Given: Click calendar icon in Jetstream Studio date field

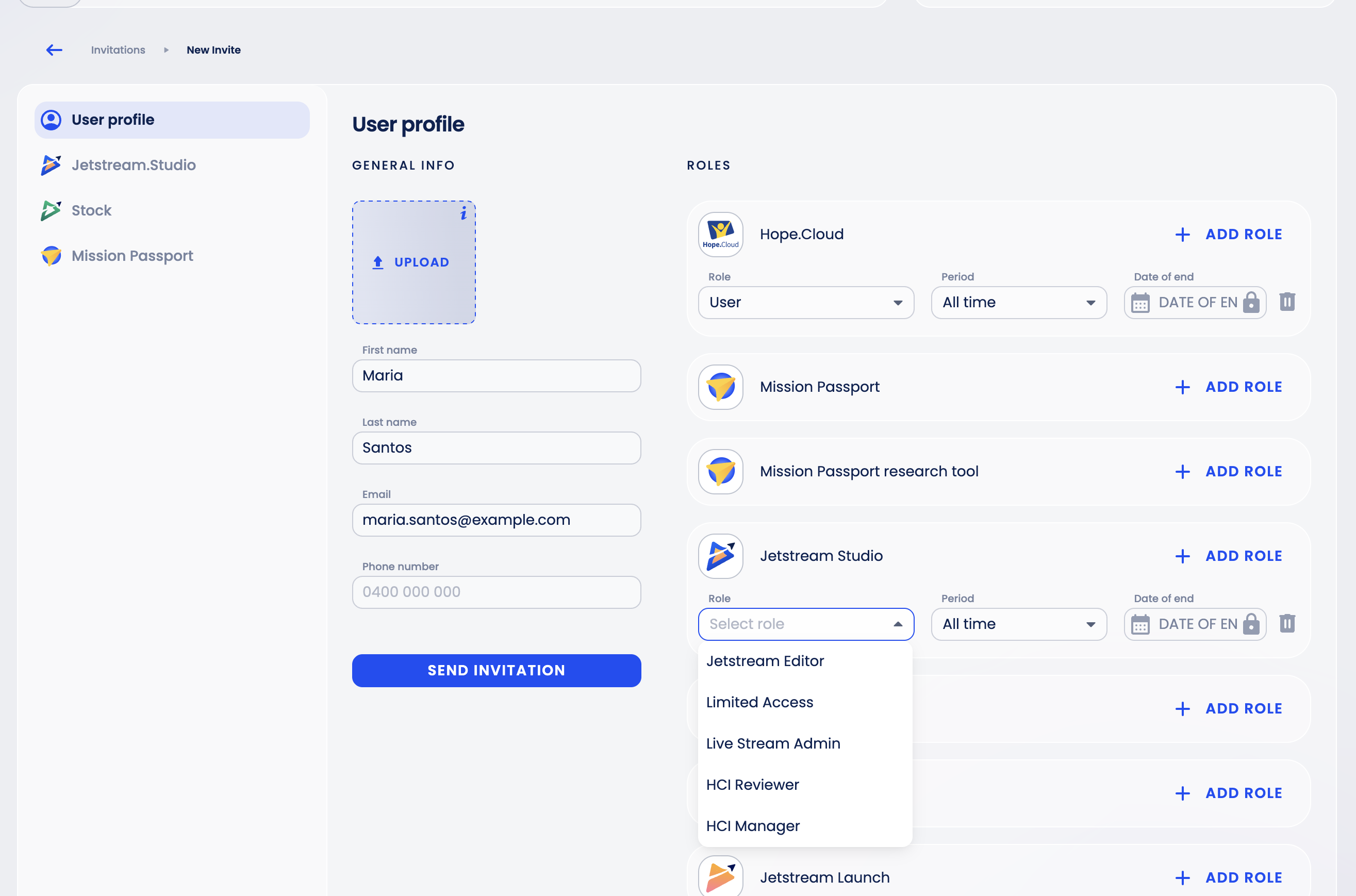Looking at the screenshot, I should coord(1140,624).
